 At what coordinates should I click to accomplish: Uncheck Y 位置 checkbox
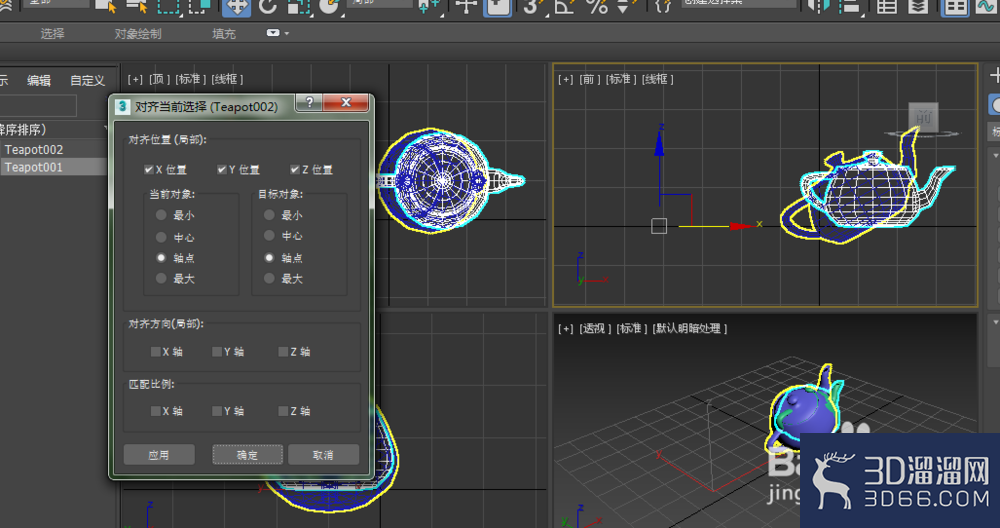click(x=221, y=170)
